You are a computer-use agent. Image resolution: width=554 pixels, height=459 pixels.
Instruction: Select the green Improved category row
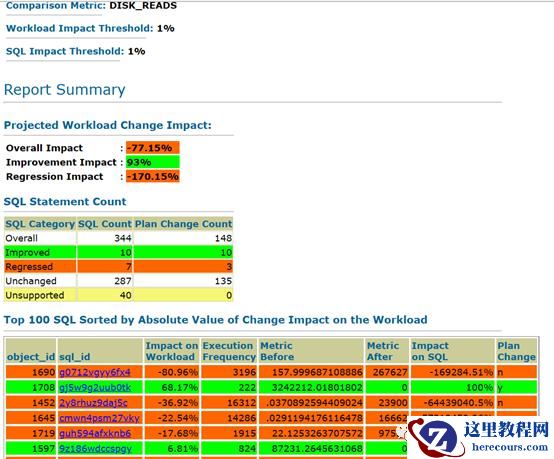118,252
